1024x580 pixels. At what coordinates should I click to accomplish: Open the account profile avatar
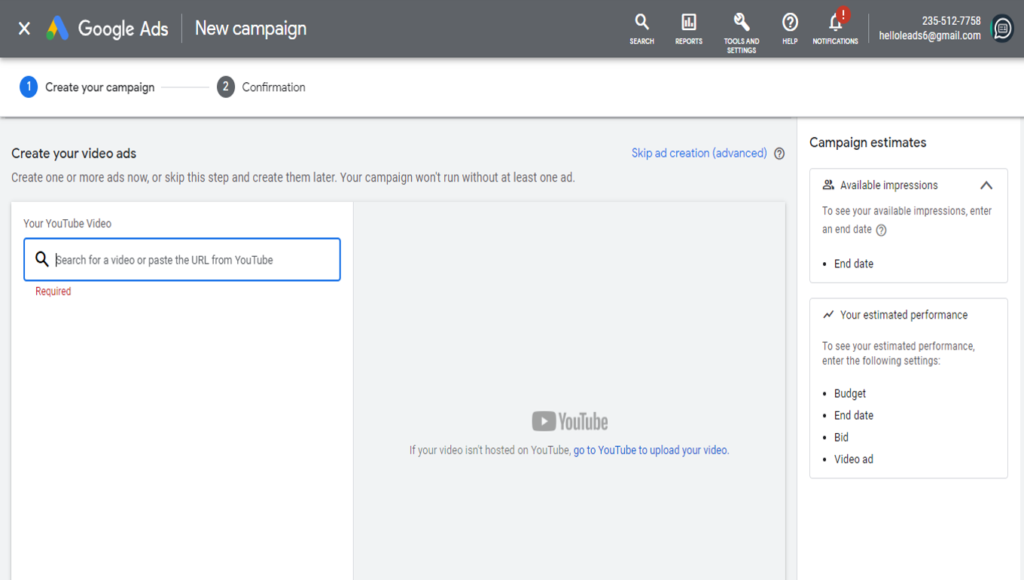click(1001, 28)
